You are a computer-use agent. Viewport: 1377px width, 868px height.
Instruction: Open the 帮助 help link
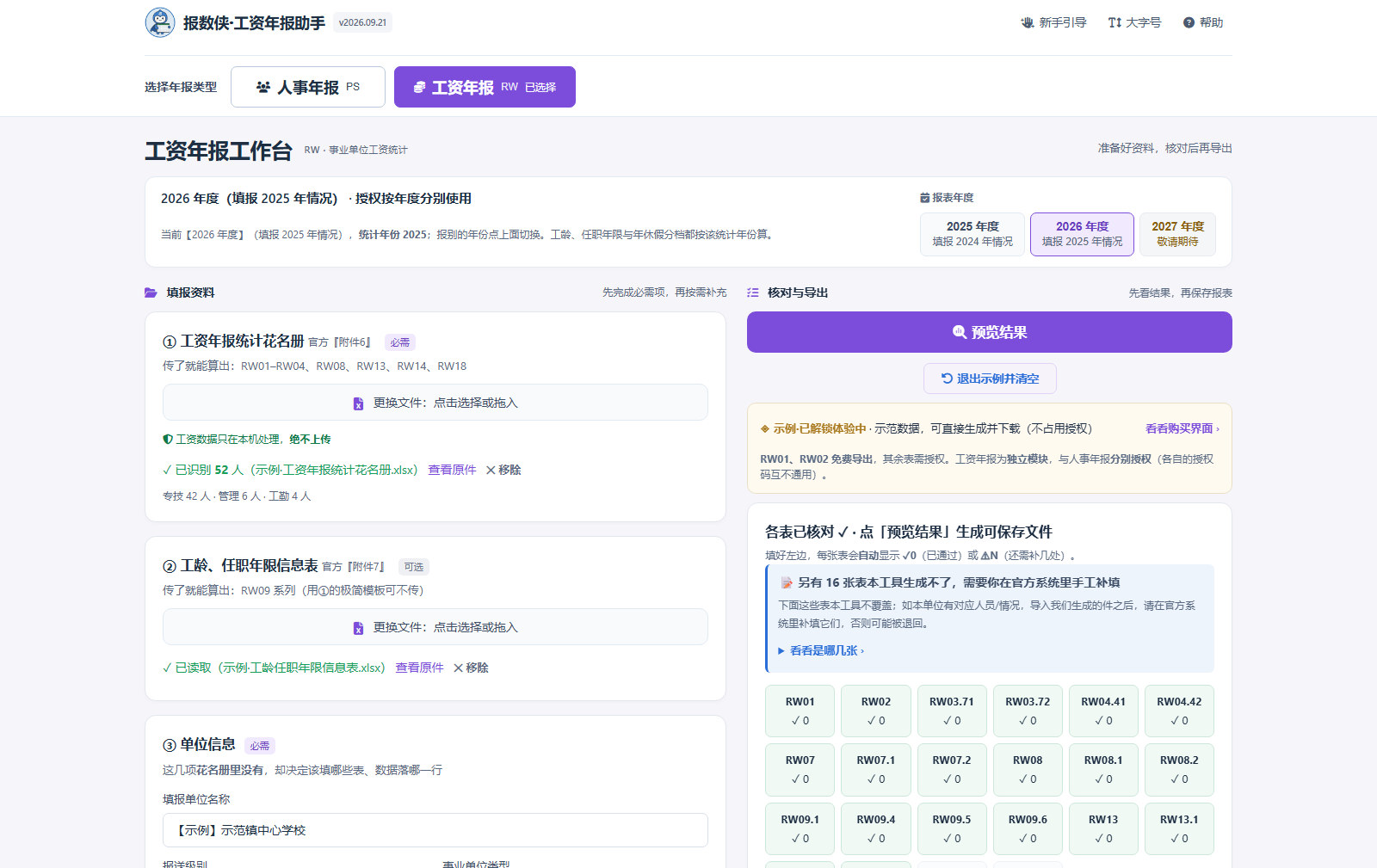pos(1203,22)
